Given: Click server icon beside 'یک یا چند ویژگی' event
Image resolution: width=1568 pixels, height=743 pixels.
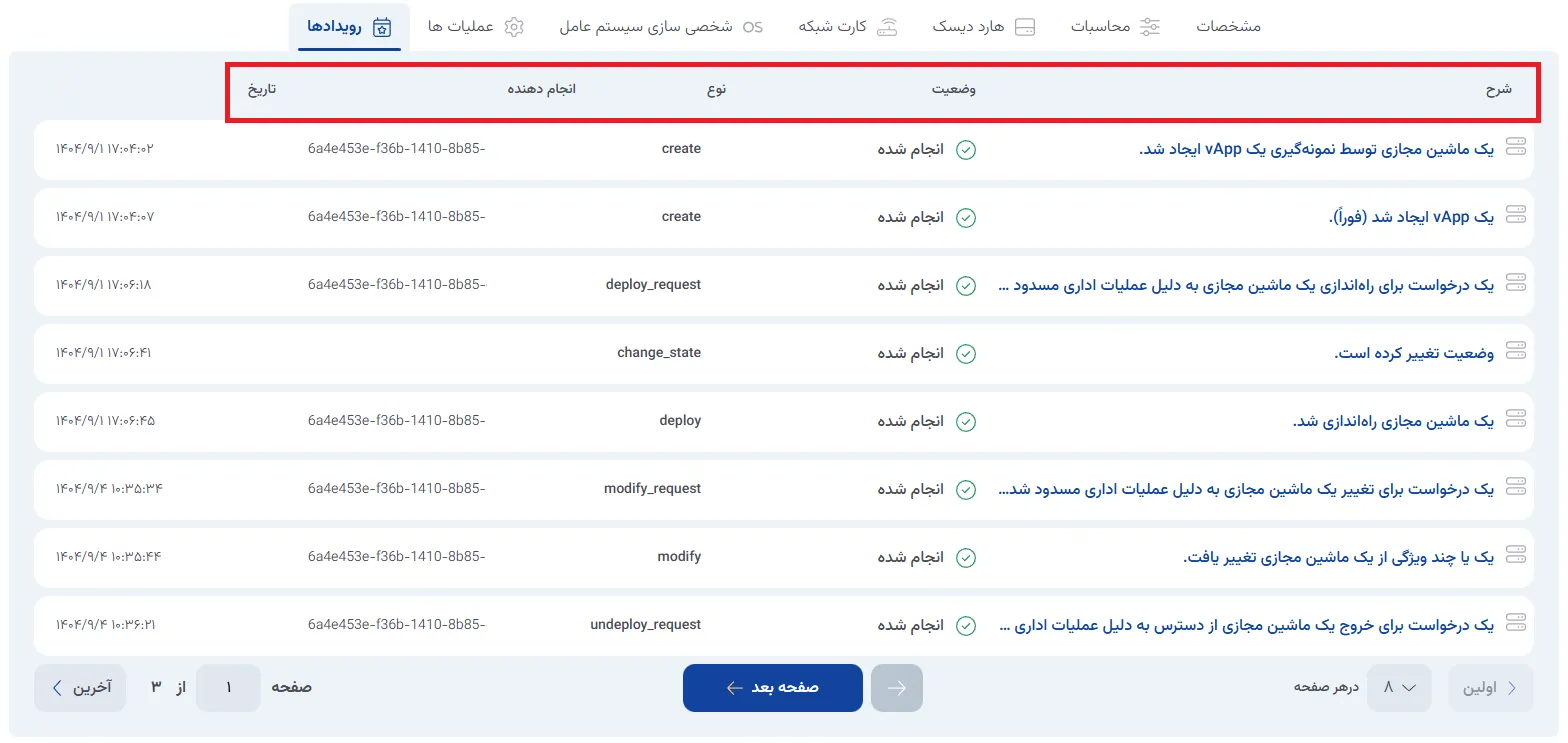Looking at the screenshot, I should pos(1516,554).
